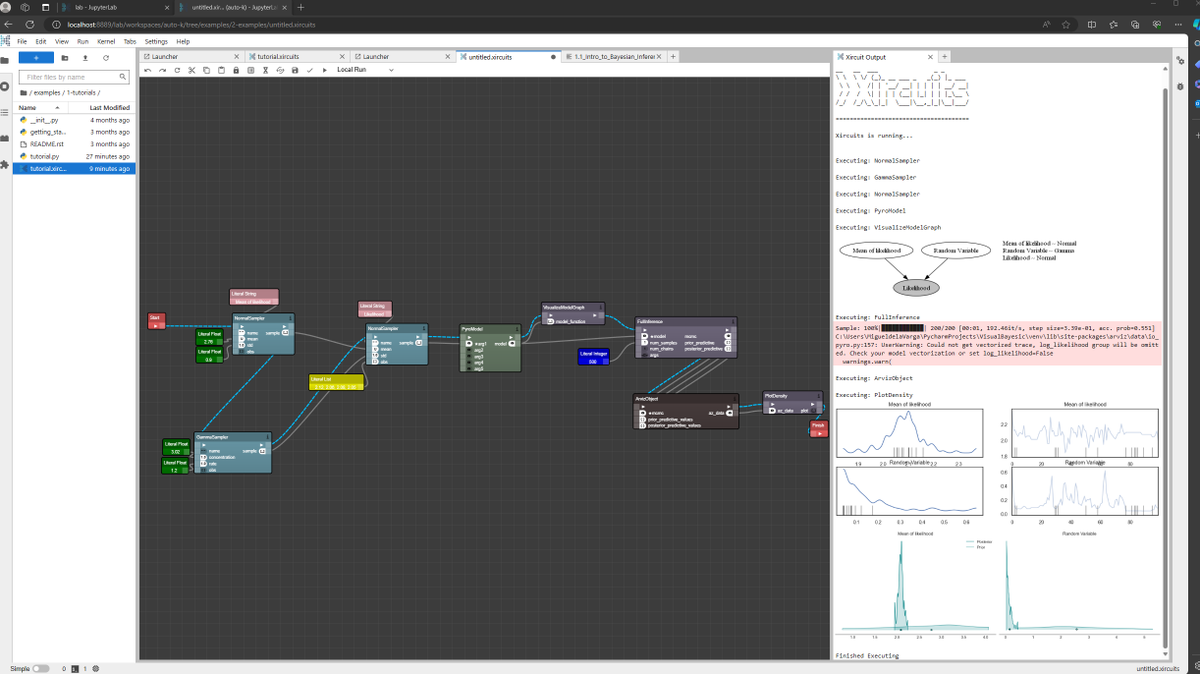The width and height of the screenshot is (1200, 674).
Task: Open Extension Manager puzzle icon
Action: [x=5, y=163]
